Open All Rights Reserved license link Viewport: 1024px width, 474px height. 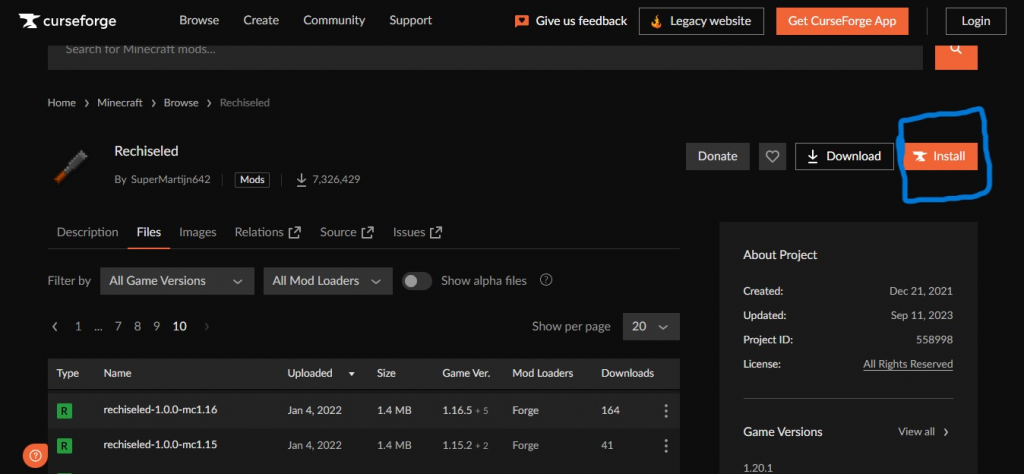[x=908, y=364]
